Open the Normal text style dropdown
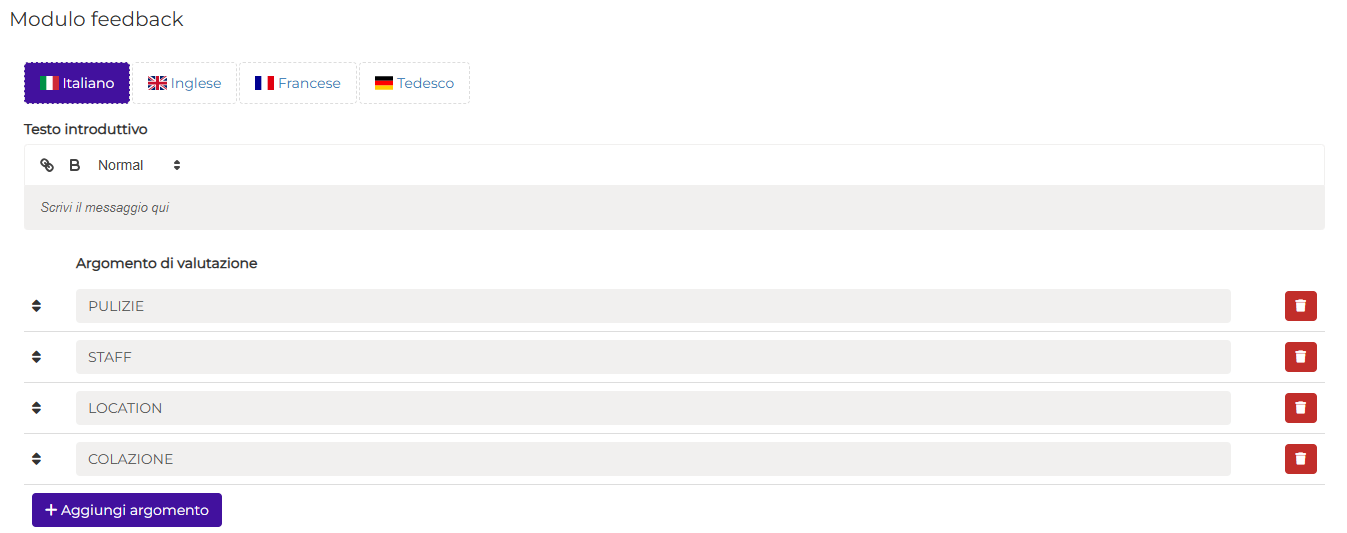The height and width of the screenshot is (533, 1347). tap(139, 165)
